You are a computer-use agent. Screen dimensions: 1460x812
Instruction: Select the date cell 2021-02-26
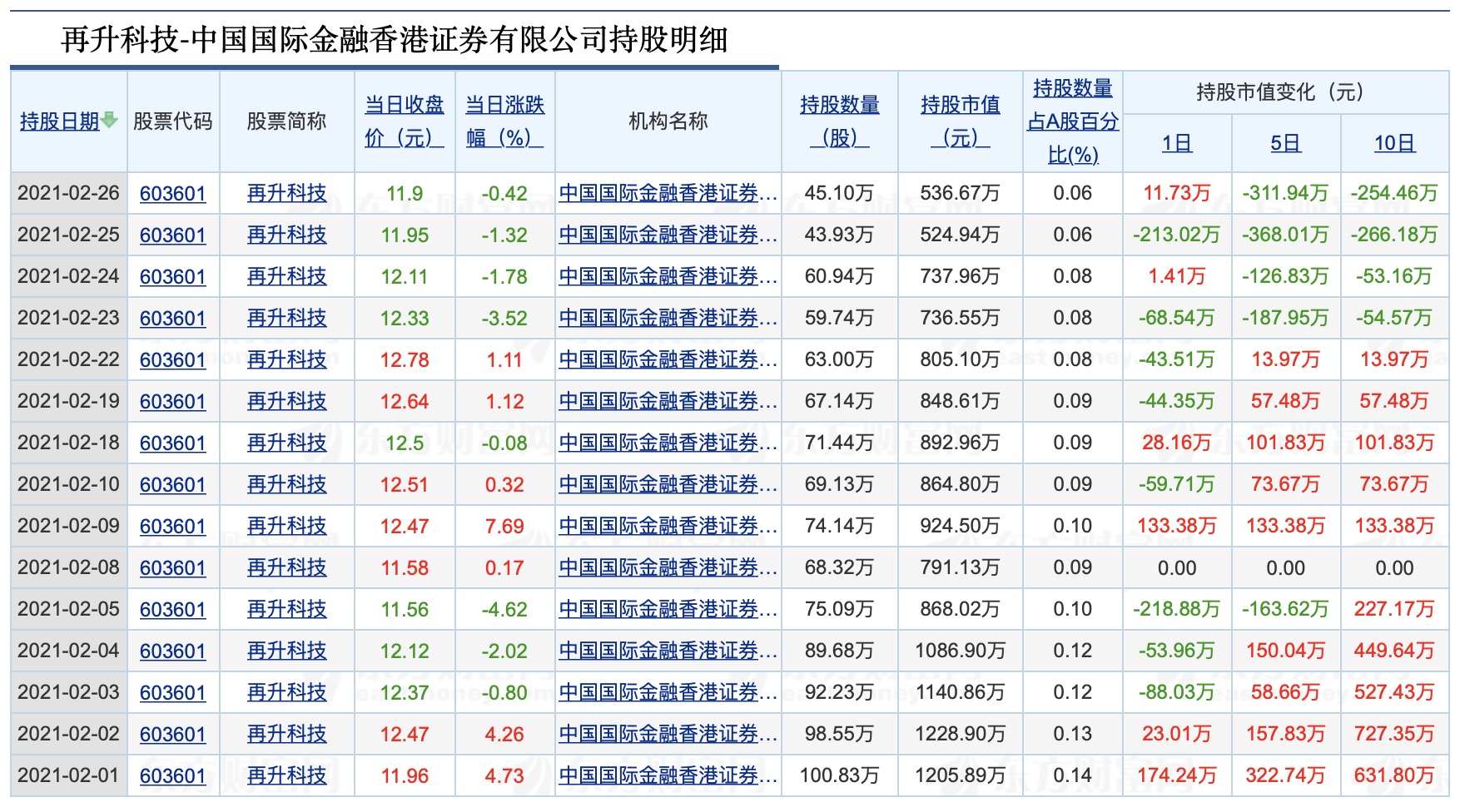tap(68, 193)
